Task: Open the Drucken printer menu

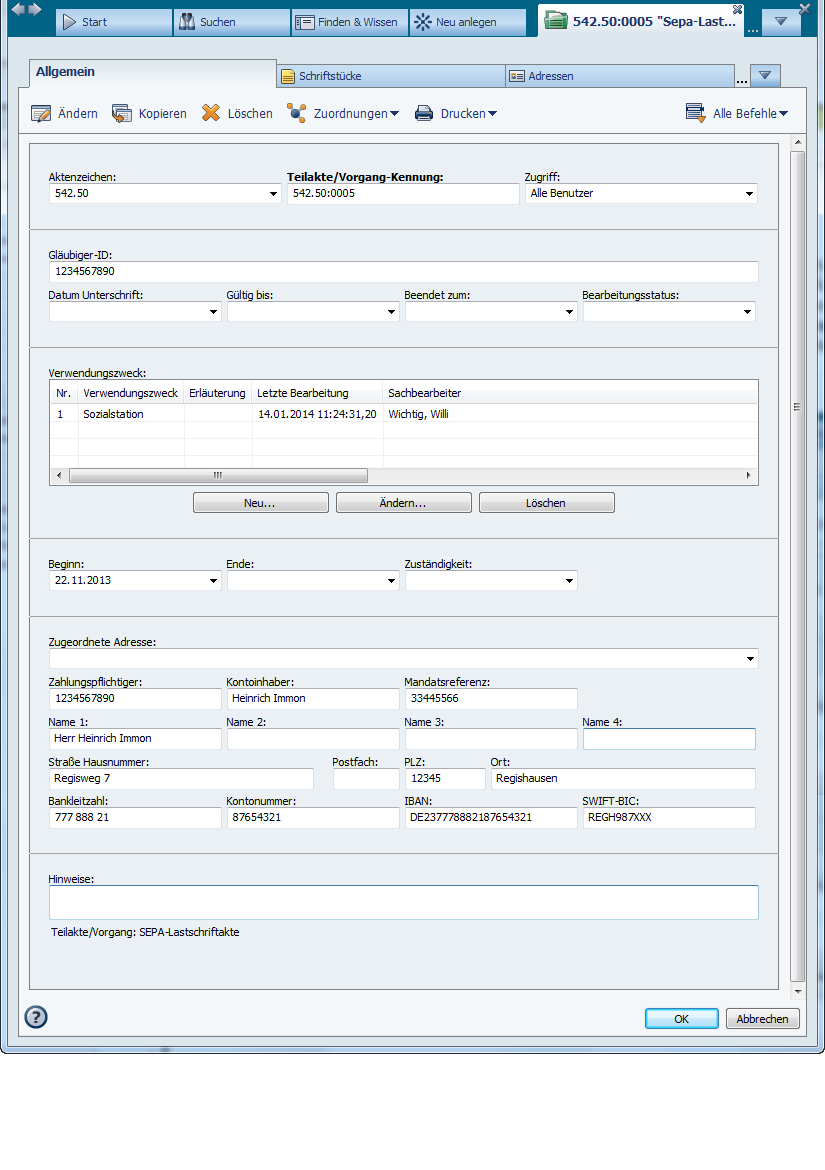Action: click(x=456, y=114)
